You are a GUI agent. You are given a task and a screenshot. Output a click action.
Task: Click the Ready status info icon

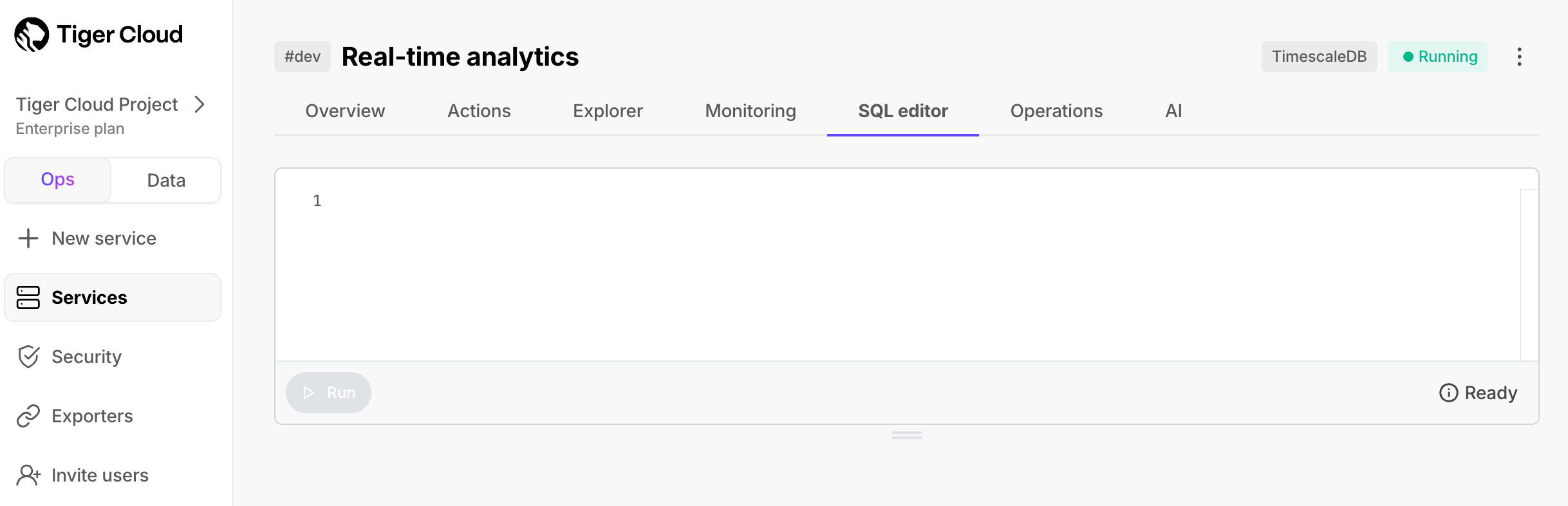click(x=1448, y=393)
